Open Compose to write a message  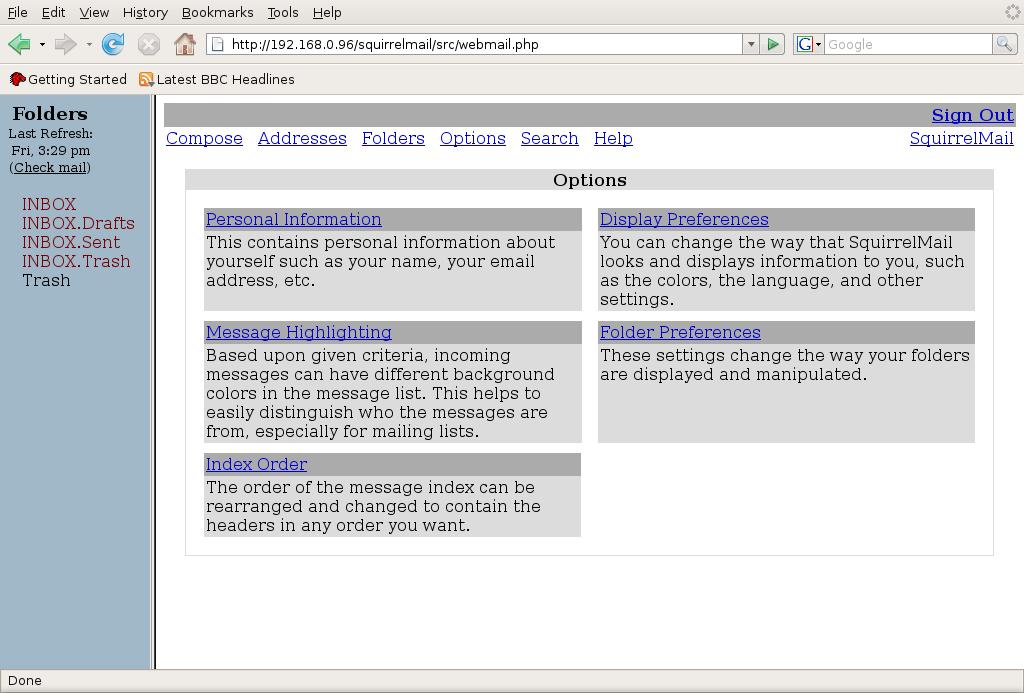204,138
